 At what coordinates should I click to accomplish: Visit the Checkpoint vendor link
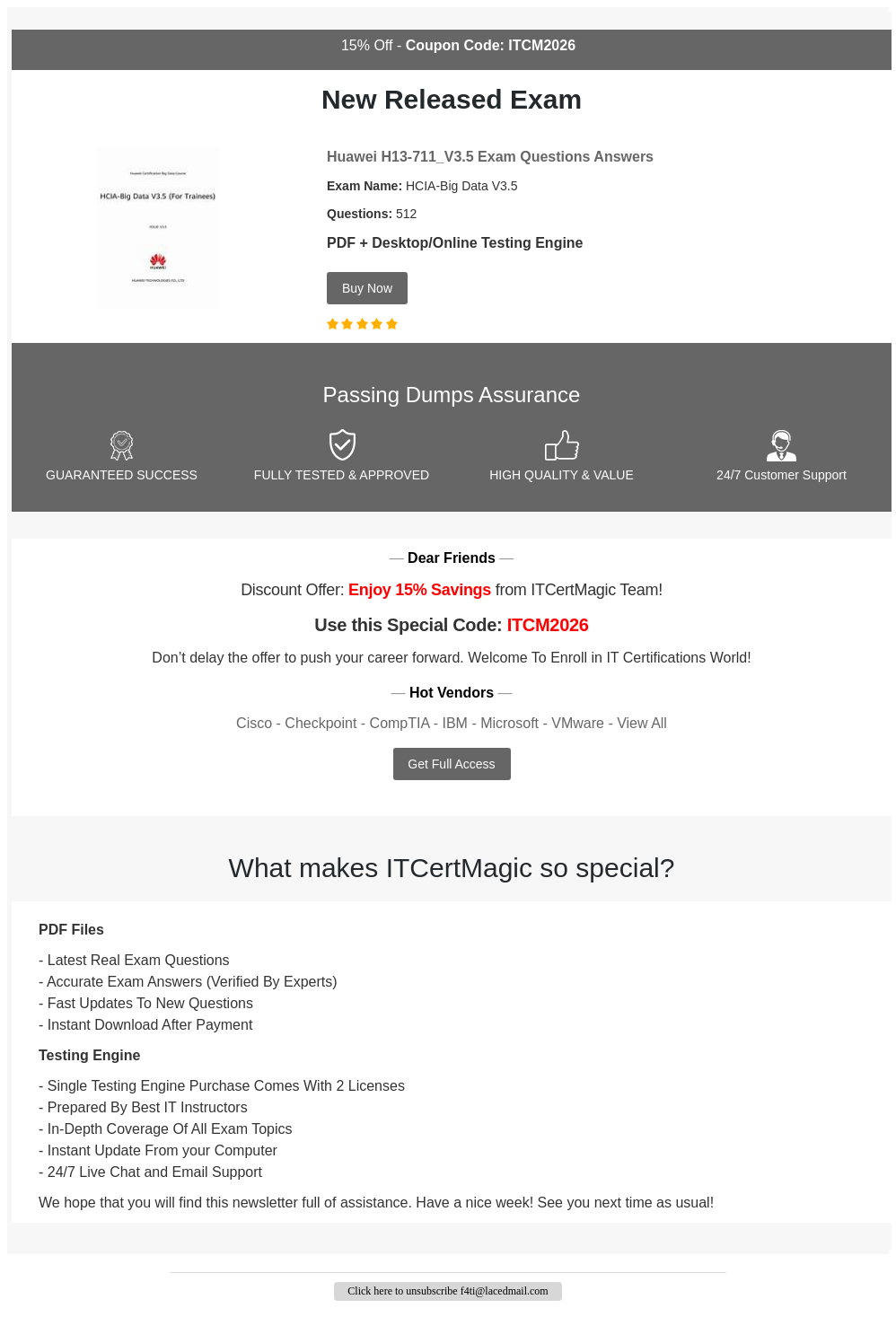[x=321, y=724]
